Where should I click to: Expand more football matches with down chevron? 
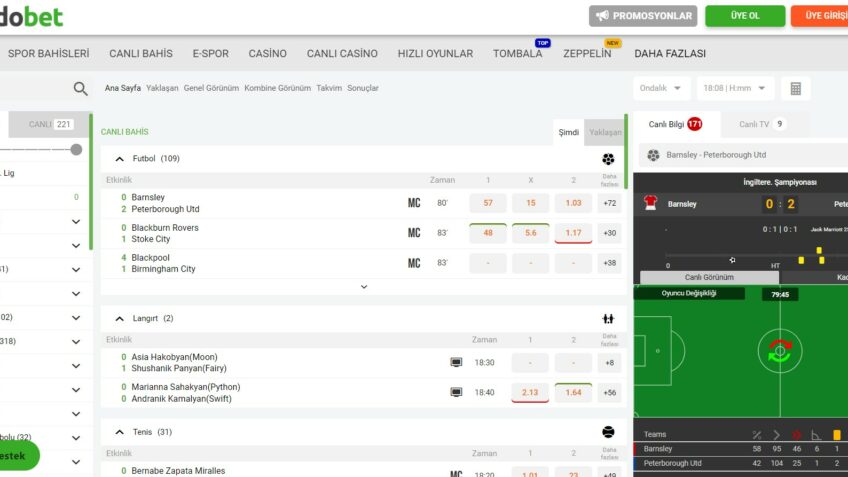(363, 287)
